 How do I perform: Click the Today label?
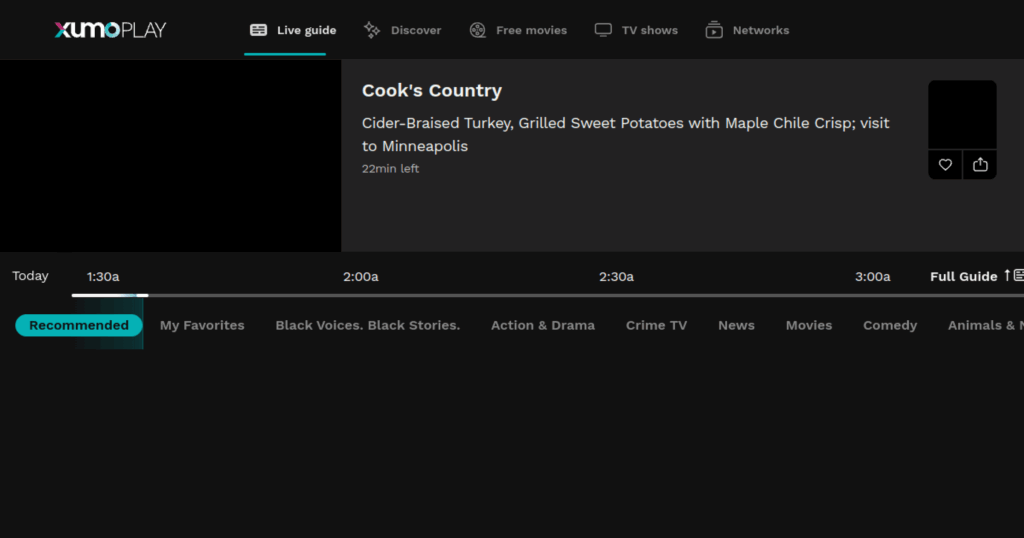30,276
